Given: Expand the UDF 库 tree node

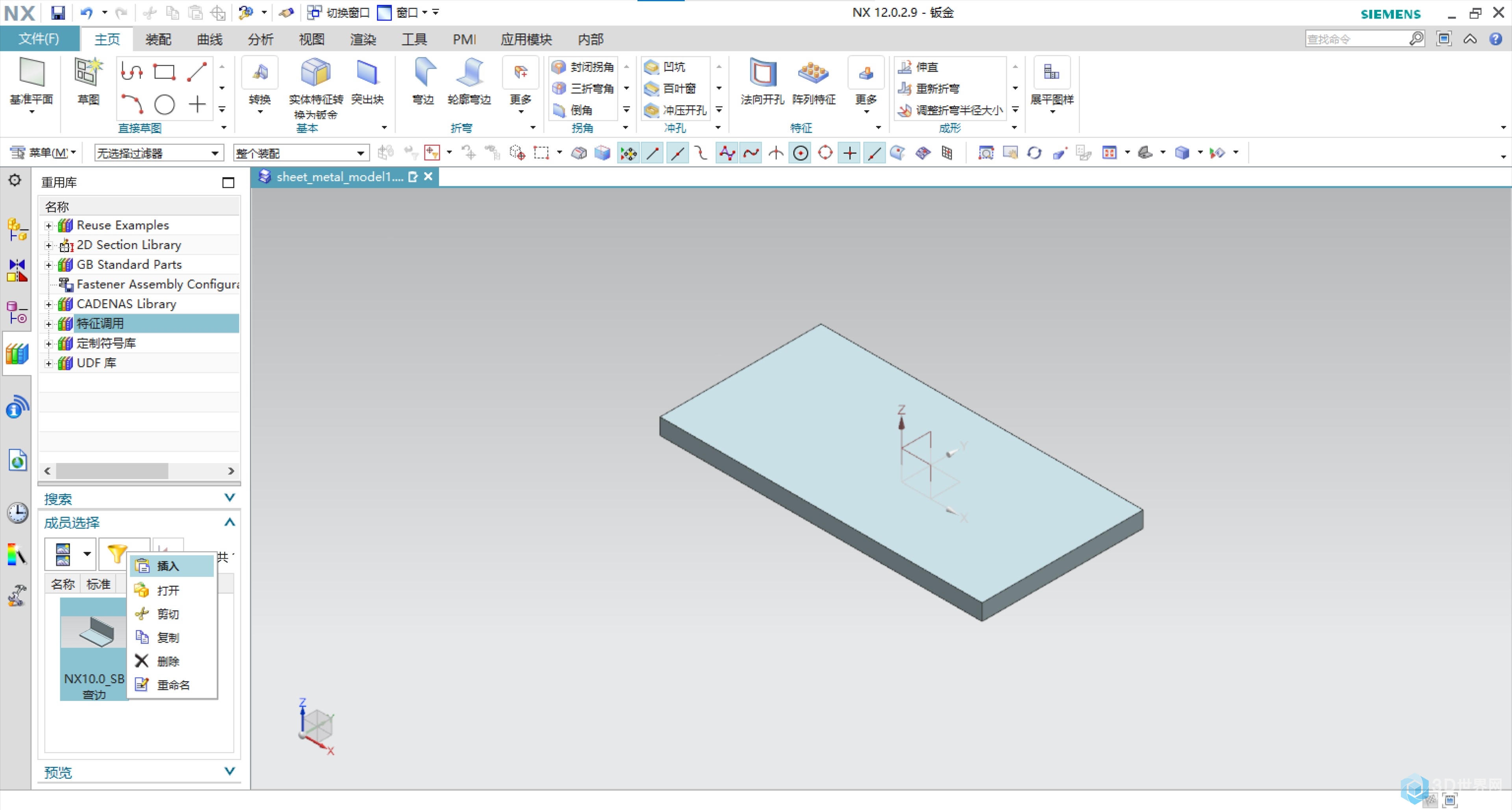Looking at the screenshot, I should click(49, 363).
